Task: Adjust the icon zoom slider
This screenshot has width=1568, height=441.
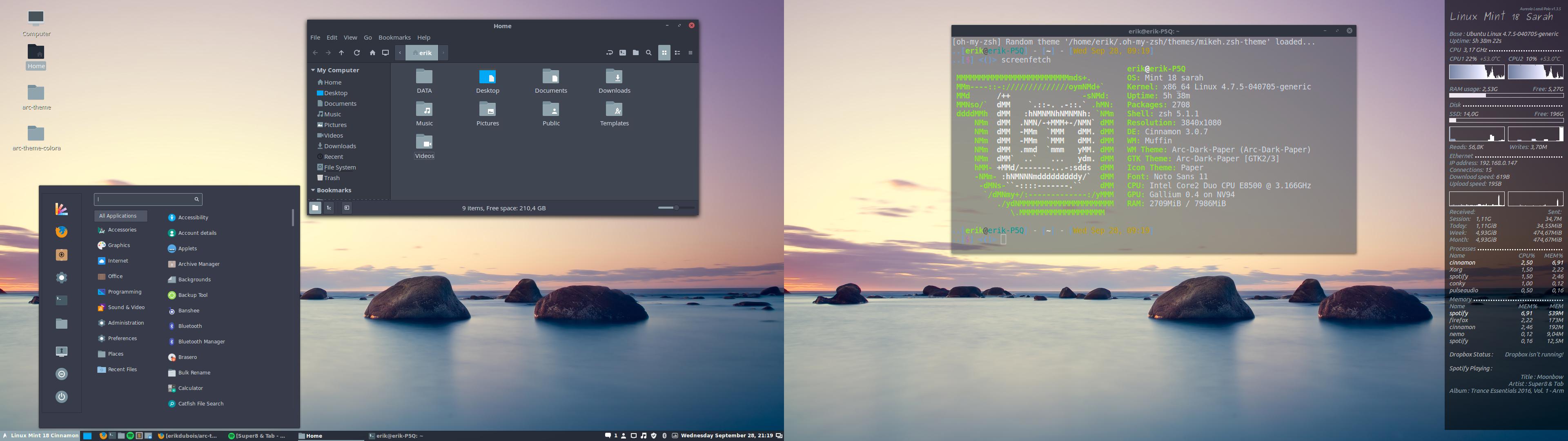Action: coord(676,208)
